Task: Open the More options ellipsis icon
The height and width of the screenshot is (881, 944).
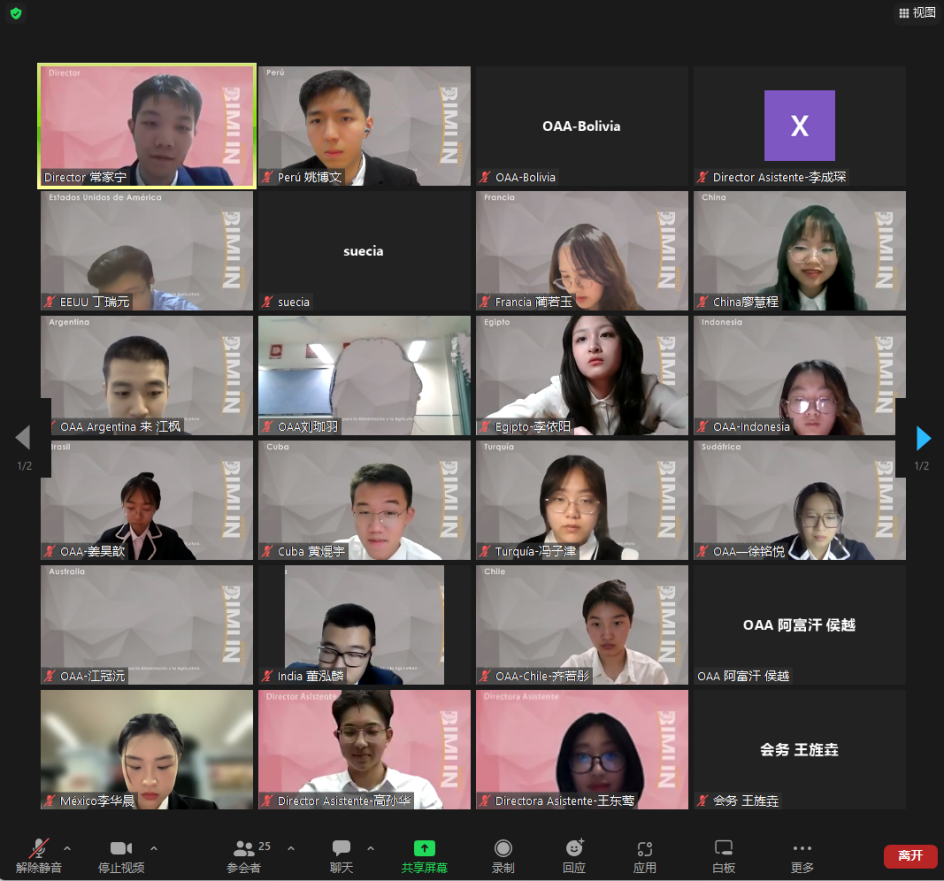Action: [802, 849]
